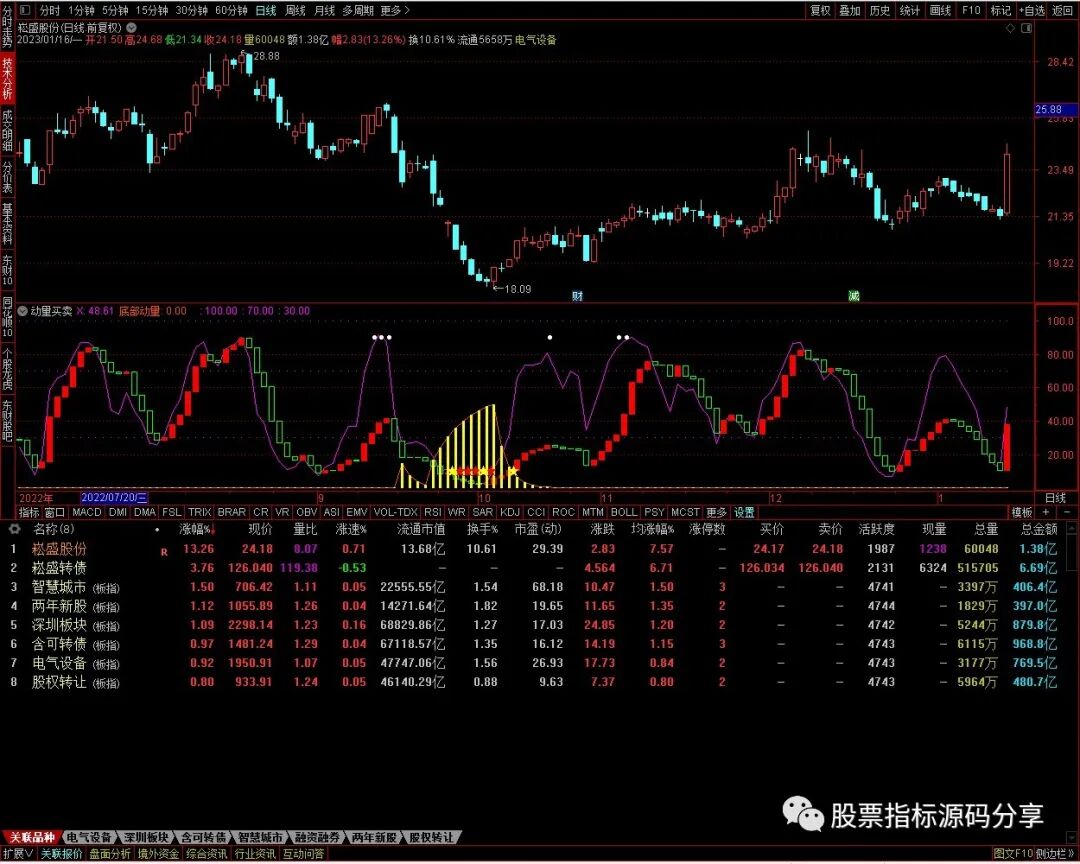Image resolution: width=1080 pixels, height=864 pixels.
Task: Switch to 5分钟 period
Action: (x=115, y=10)
